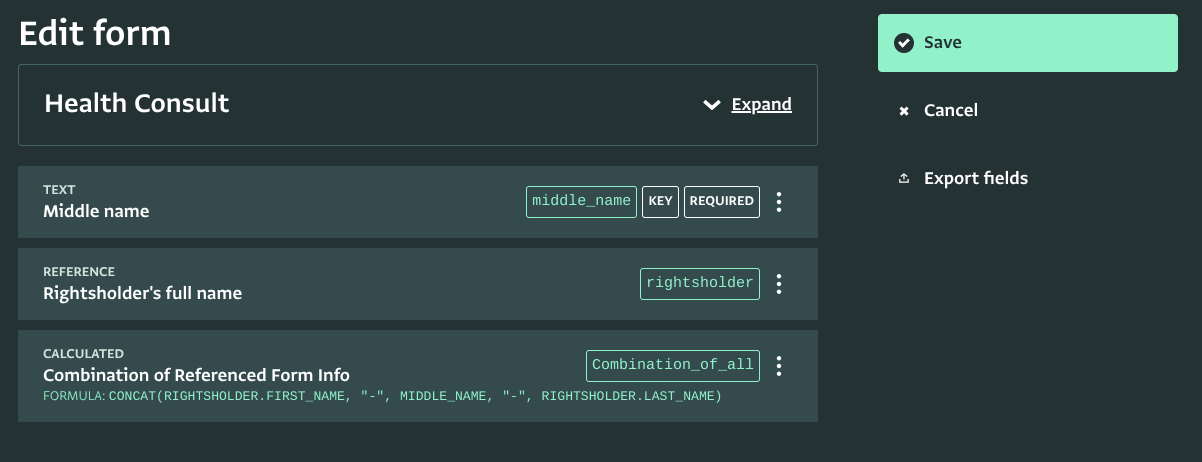Click the chevron next to Expand

(x=712, y=105)
